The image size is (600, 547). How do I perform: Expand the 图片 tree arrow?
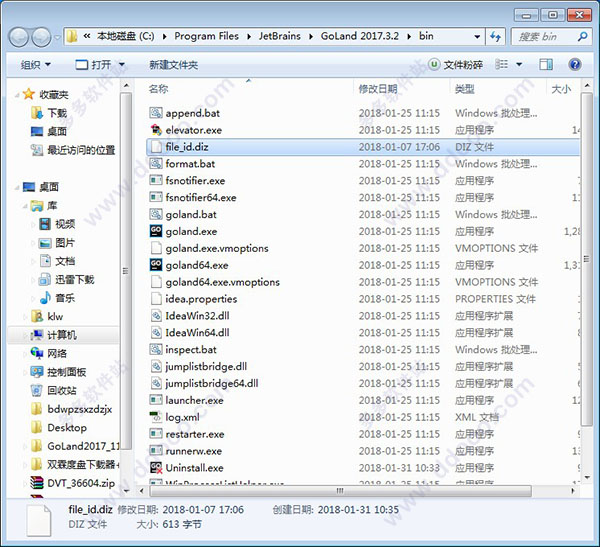click(33, 243)
